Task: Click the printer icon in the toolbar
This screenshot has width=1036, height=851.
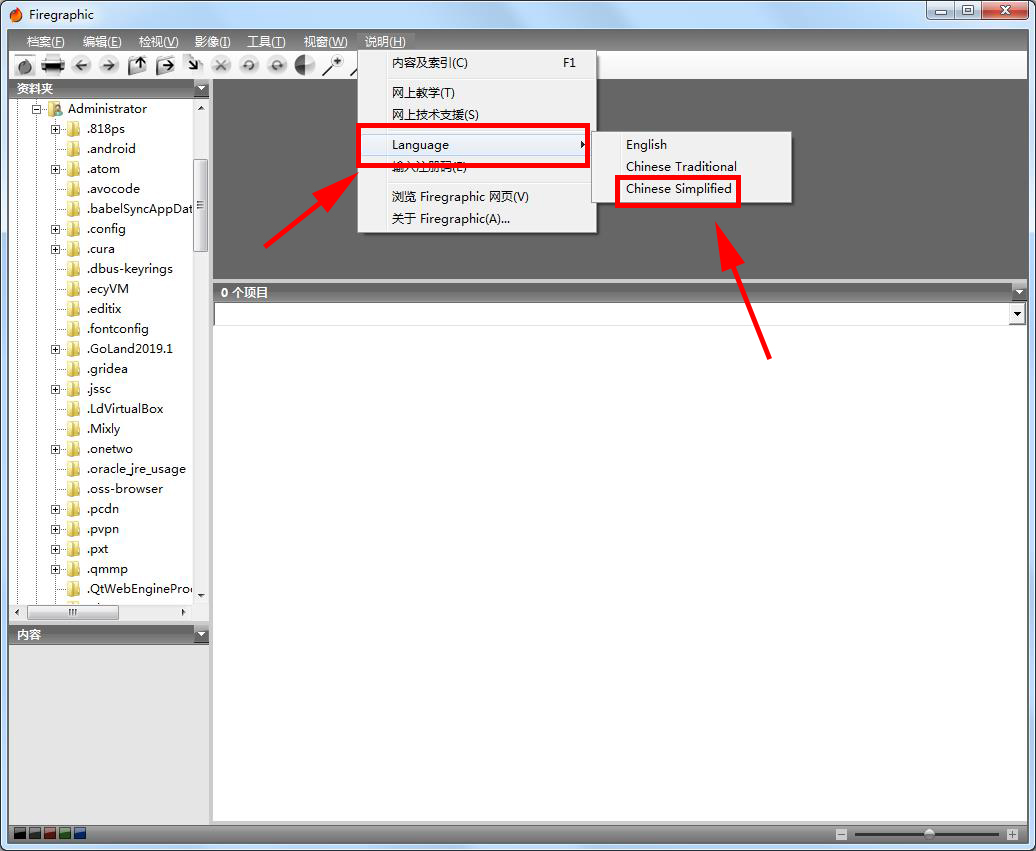Action: tap(53, 65)
